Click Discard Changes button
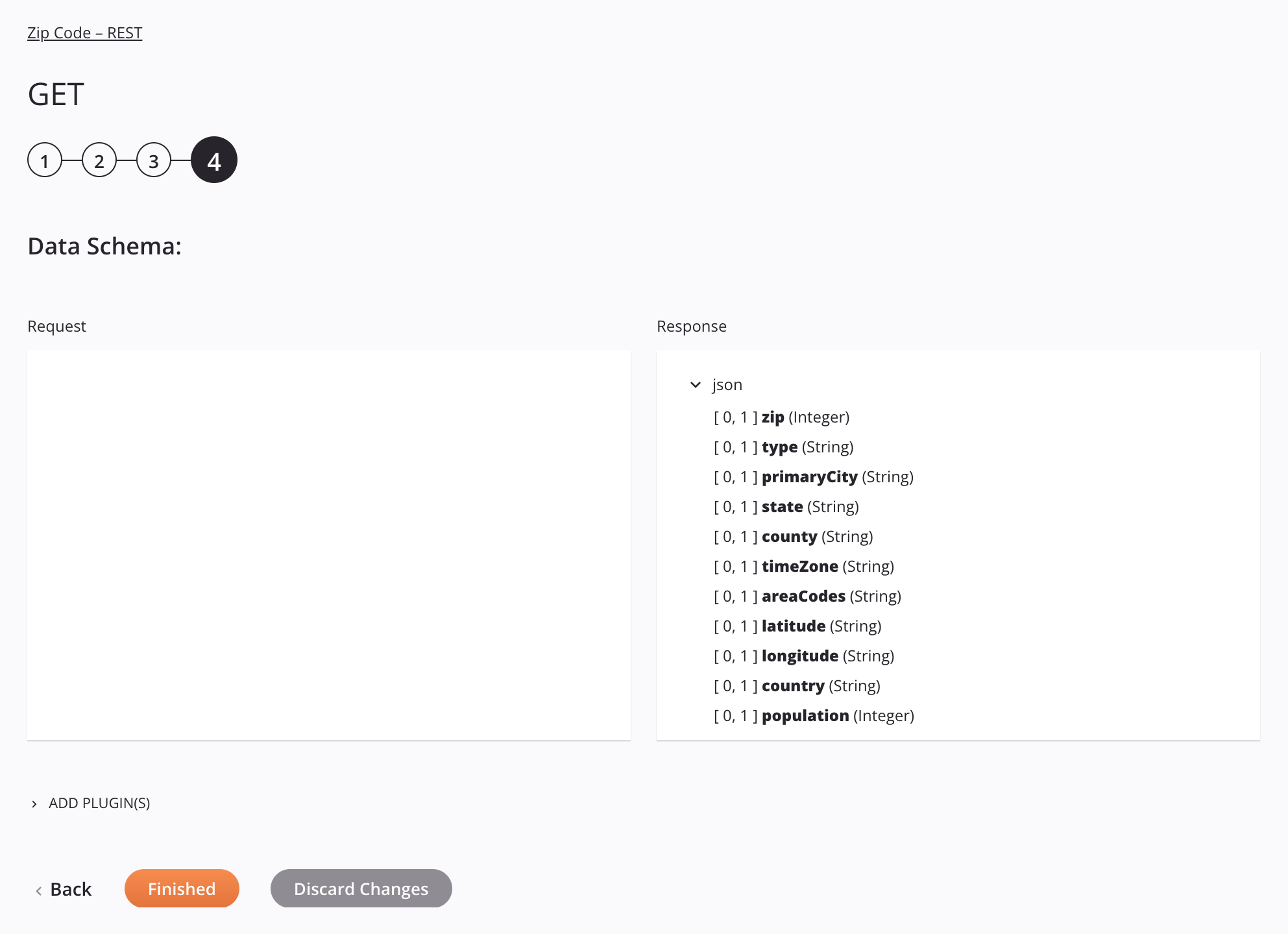The width and height of the screenshot is (1288, 934). click(x=361, y=888)
